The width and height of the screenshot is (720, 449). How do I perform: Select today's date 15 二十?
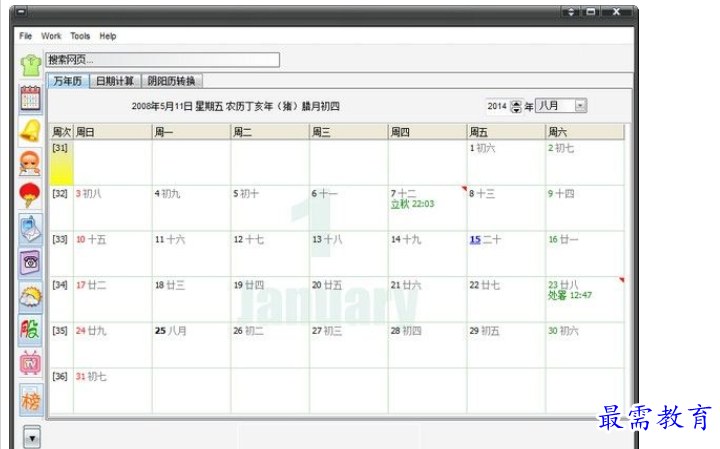(x=506, y=253)
